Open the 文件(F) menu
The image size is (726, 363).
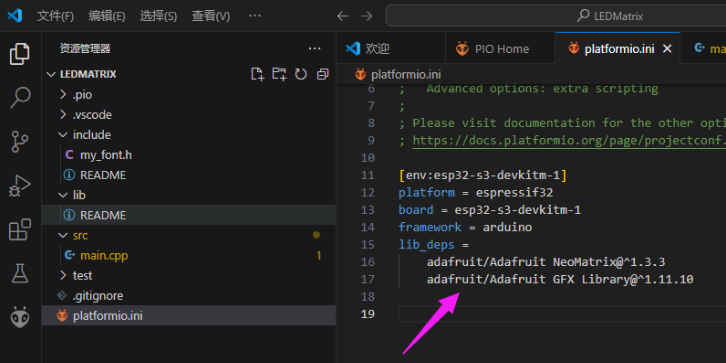click(x=55, y=16)
